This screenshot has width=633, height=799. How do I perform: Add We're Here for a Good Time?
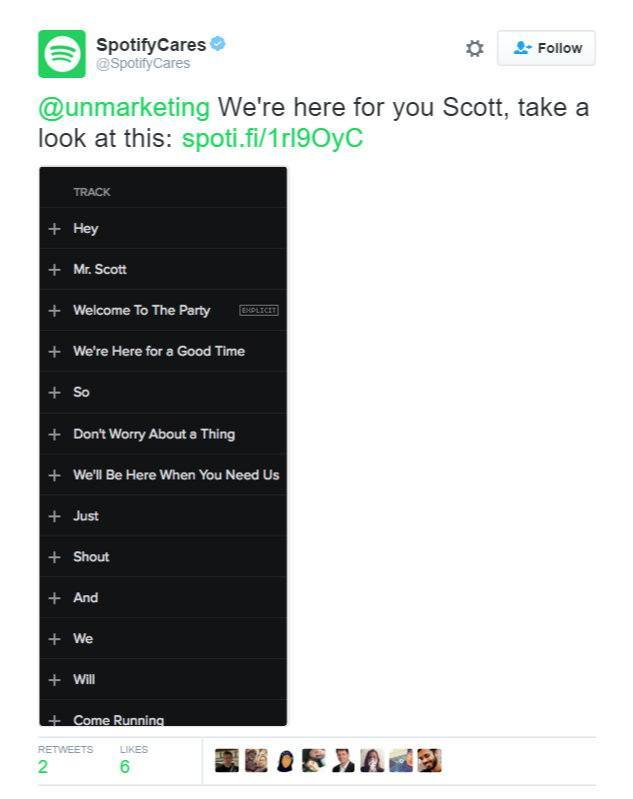[55, 352]
